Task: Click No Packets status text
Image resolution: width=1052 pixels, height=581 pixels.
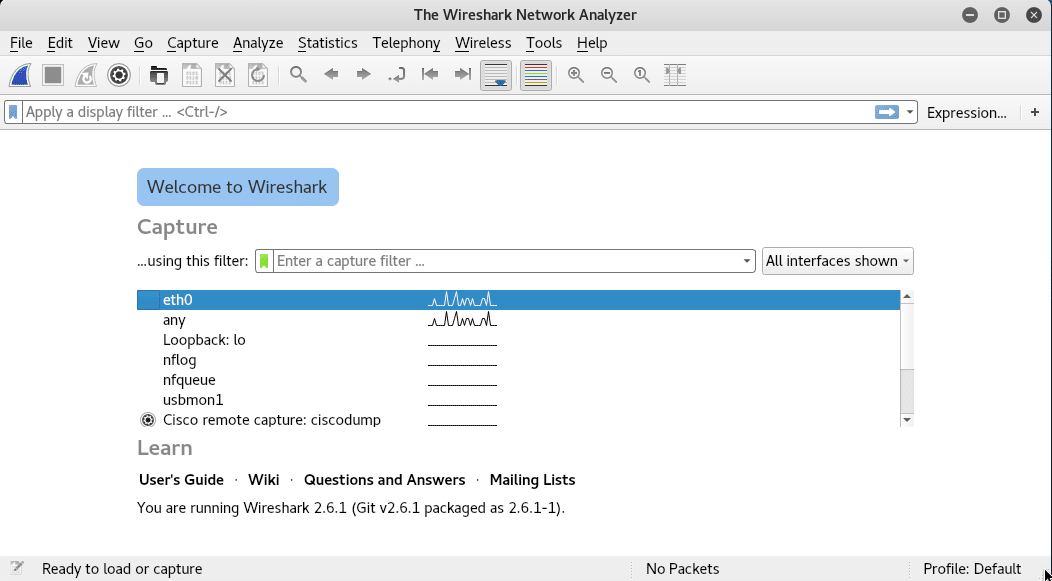Action: tap(682, 569)
